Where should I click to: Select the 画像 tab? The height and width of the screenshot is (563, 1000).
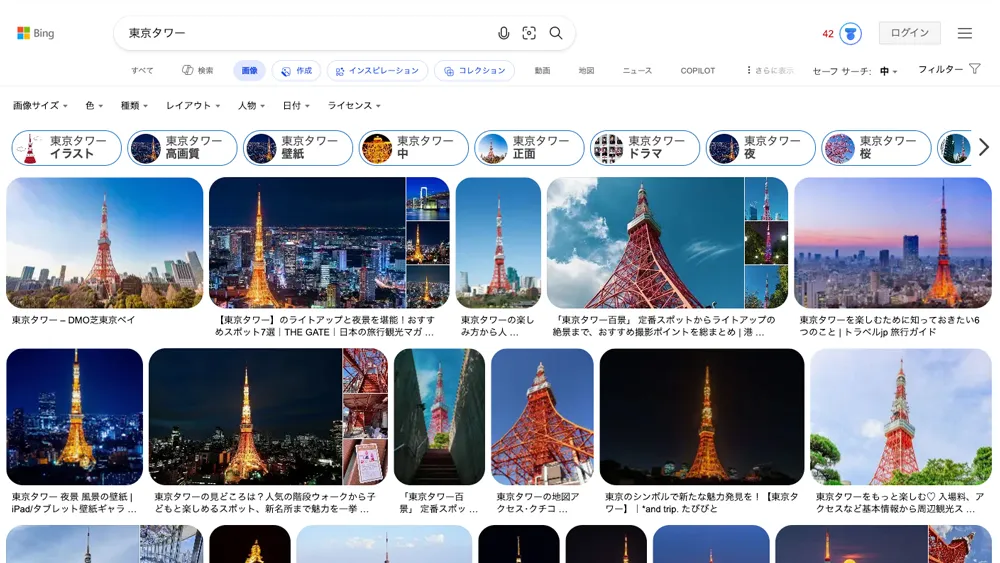pyautogui.click(x=249, y=71)
